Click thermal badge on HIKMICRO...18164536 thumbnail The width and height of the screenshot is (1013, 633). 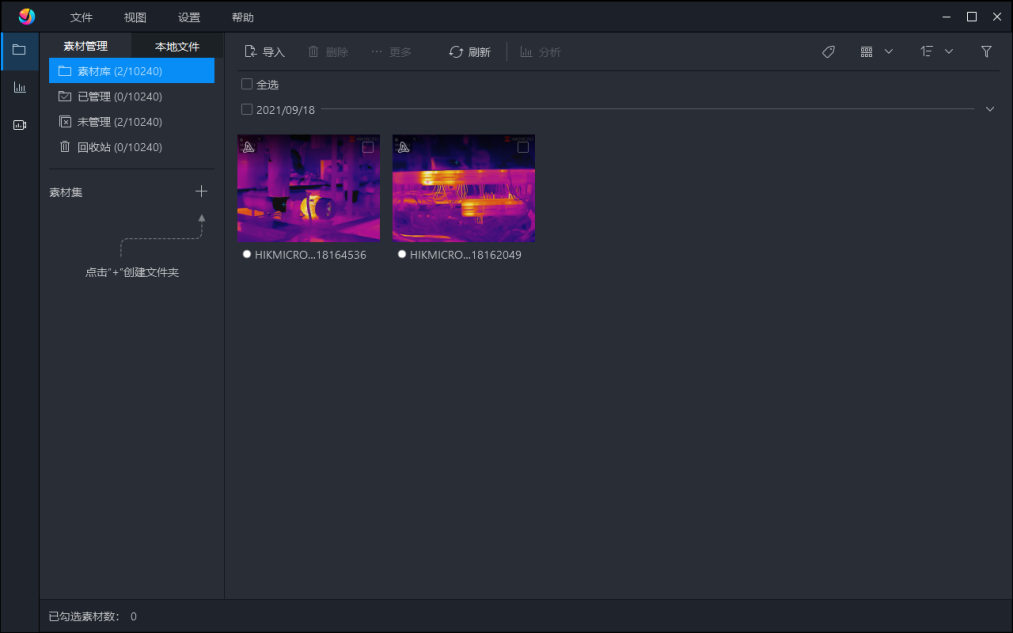pyautogui.click(x=249, y=147)
